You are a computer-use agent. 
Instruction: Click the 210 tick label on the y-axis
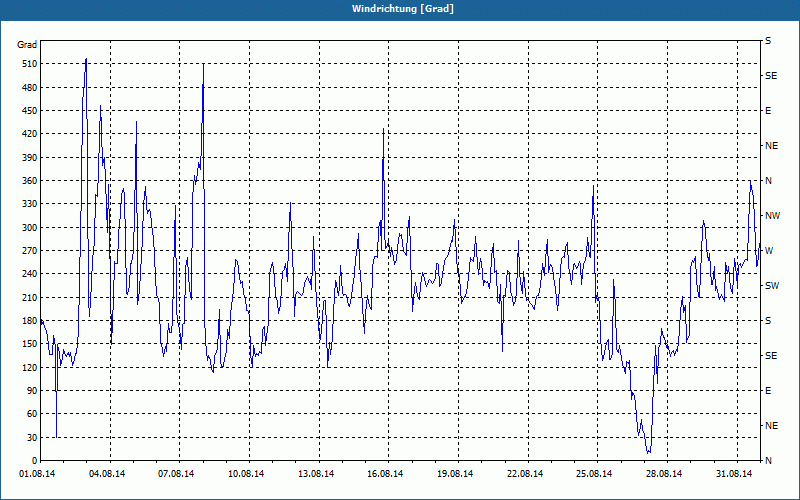[30, 297]
